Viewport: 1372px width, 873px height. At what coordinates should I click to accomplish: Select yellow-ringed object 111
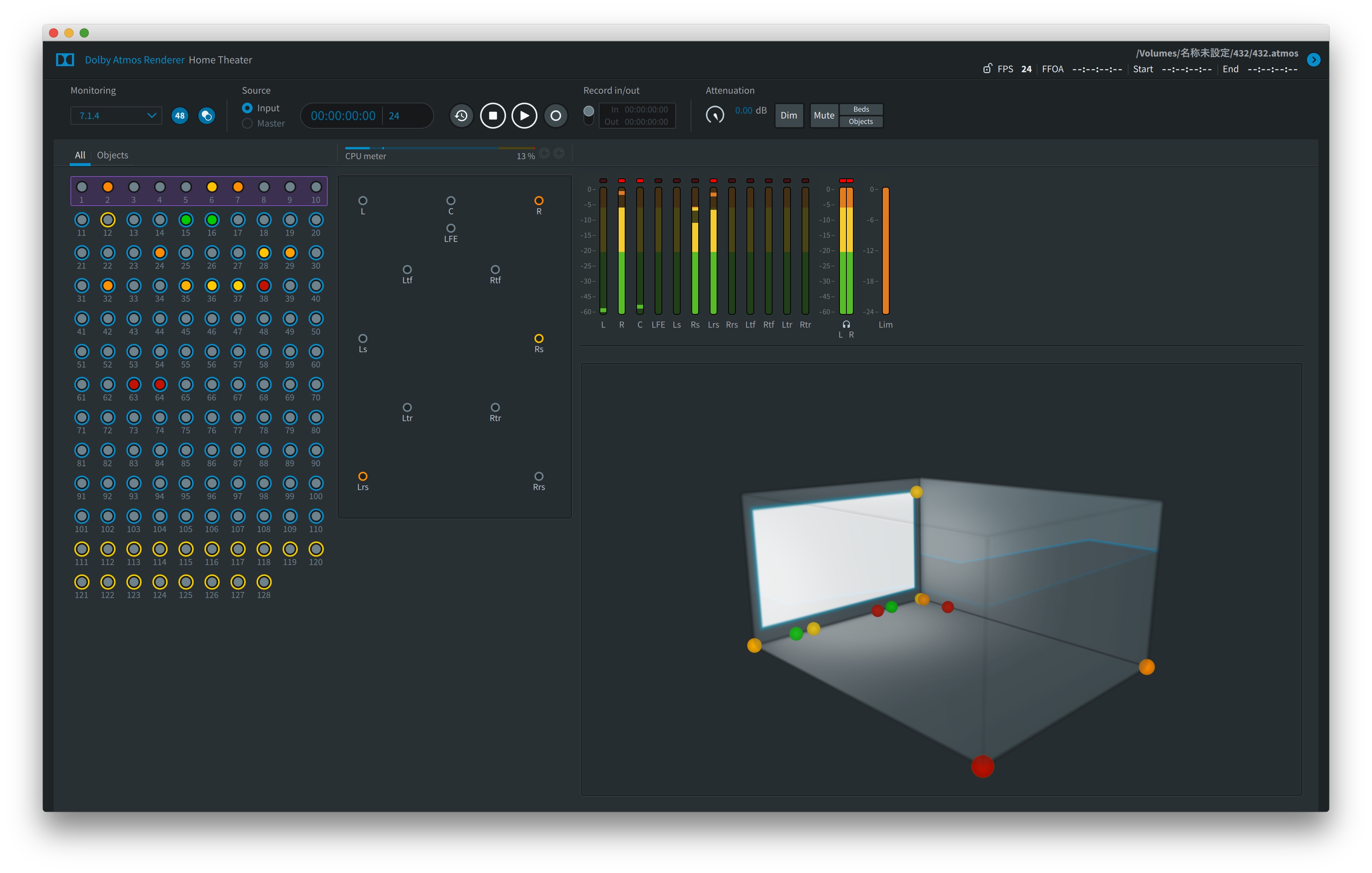pyautogui.click(x=82, y=549)
